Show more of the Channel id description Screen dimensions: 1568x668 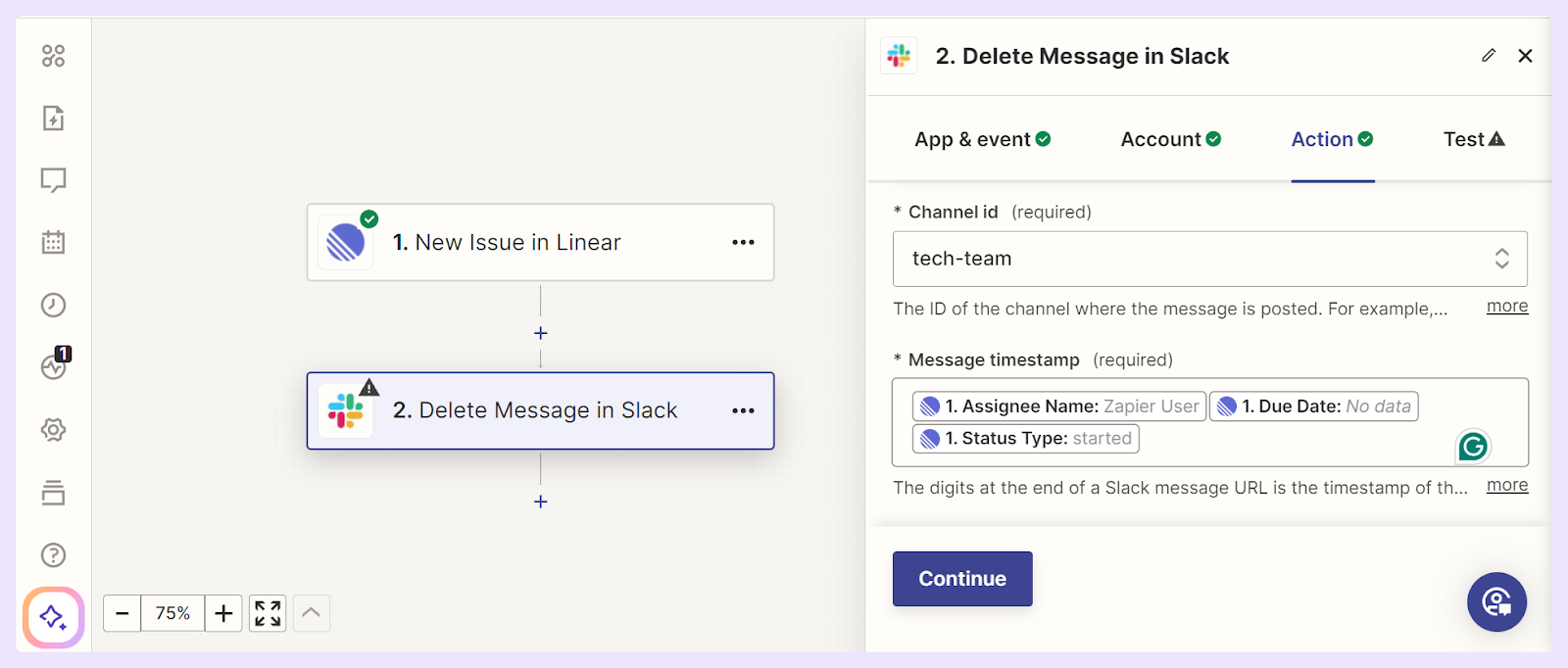1507,307
